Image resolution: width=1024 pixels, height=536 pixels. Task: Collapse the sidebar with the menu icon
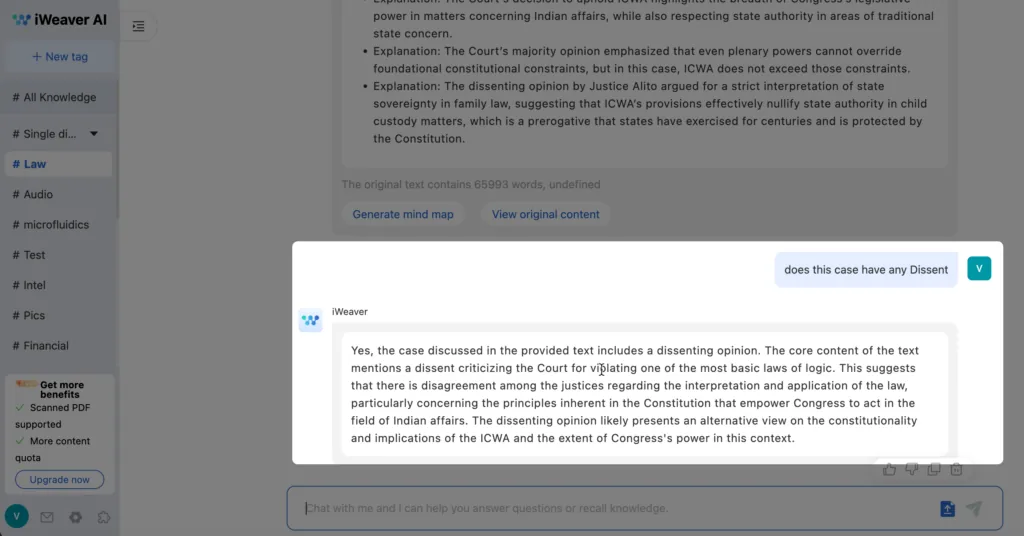138,26
